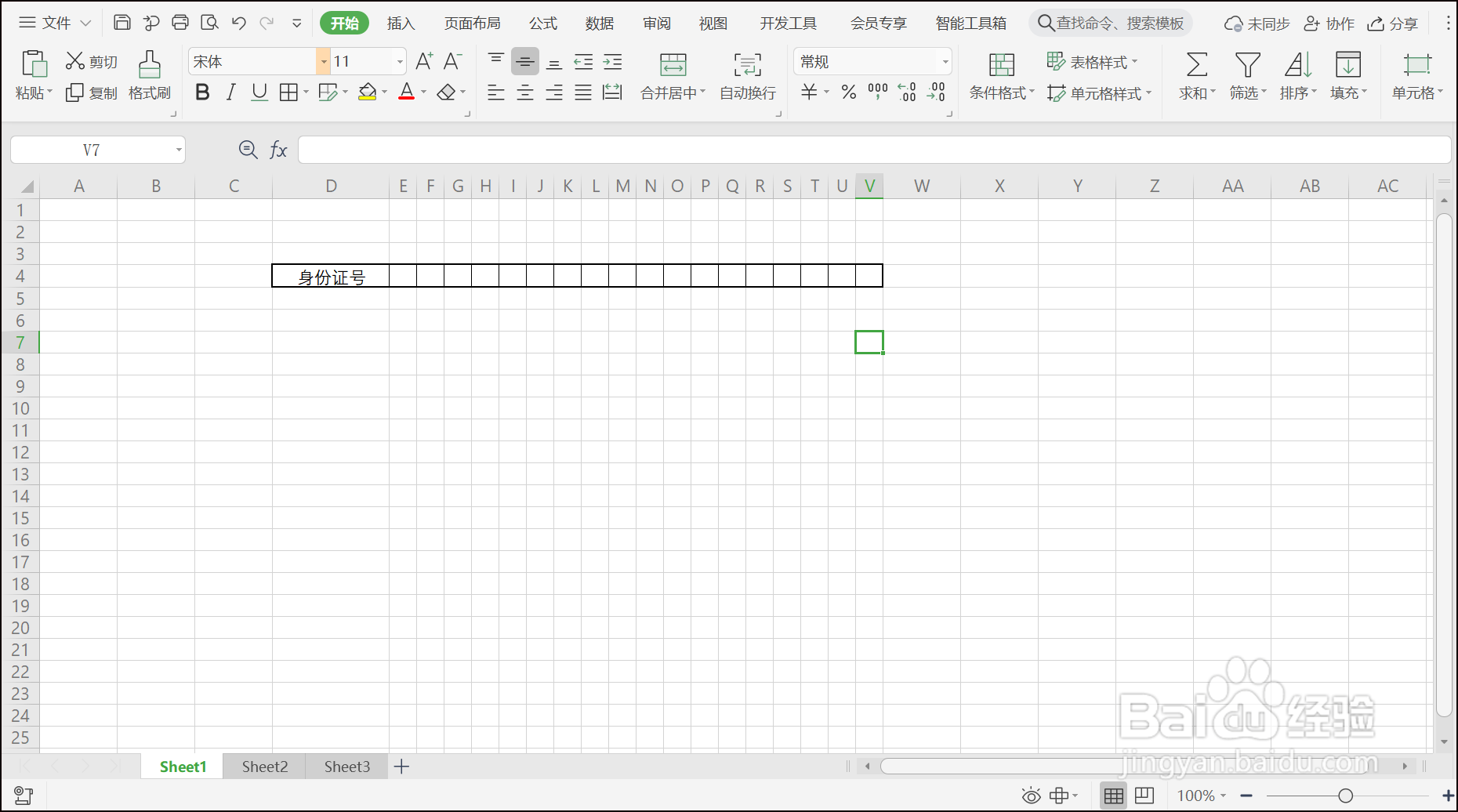Viewport: 1458px width, 812px height.
Task: Switch to 审阅 tab
Action: (x=657, y=24)
